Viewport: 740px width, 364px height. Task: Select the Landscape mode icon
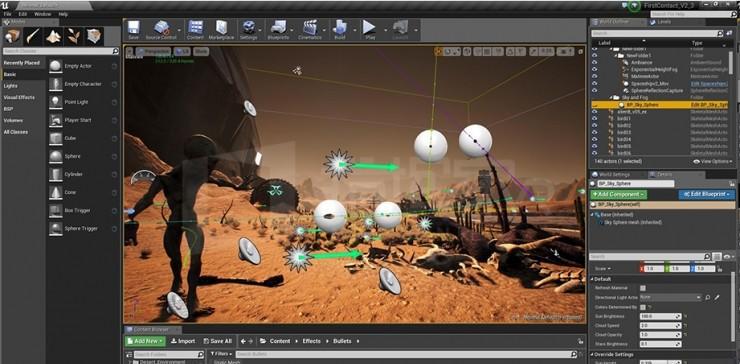point(53,36)
